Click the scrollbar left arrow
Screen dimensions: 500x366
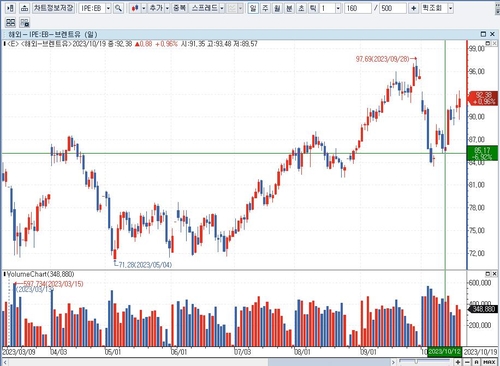tap(5, 362)
